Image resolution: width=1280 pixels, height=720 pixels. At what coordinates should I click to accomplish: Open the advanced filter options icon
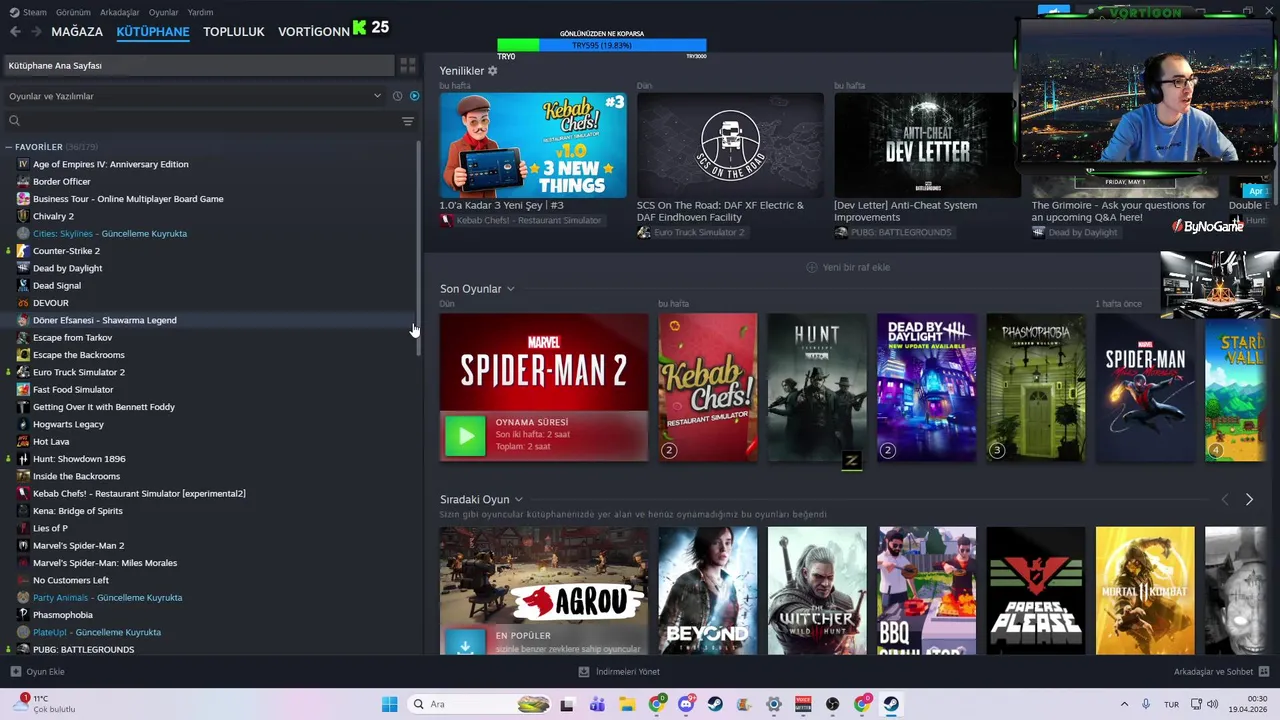tap(408, 121)
